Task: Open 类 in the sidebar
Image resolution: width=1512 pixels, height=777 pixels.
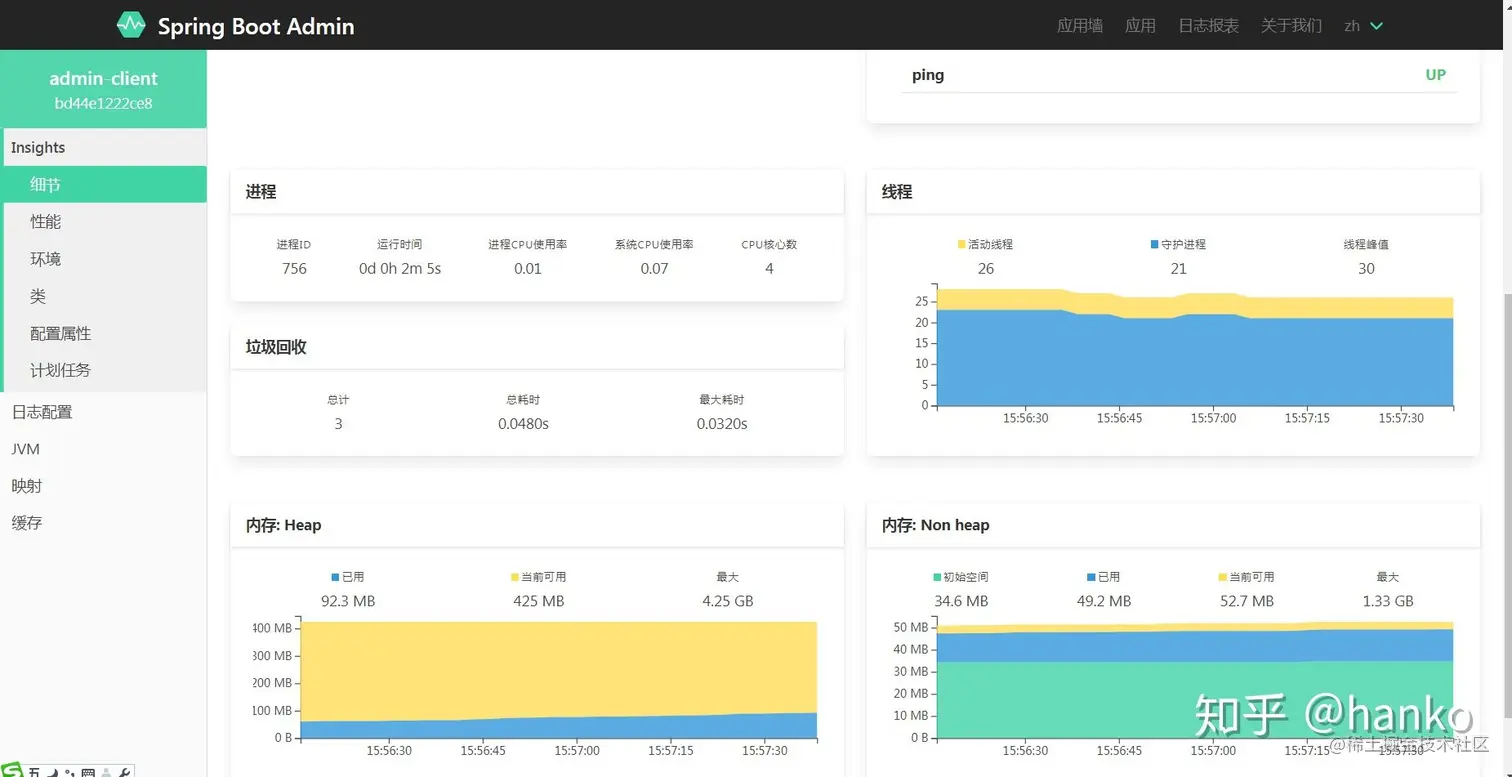Action: [x=105, y=296]
